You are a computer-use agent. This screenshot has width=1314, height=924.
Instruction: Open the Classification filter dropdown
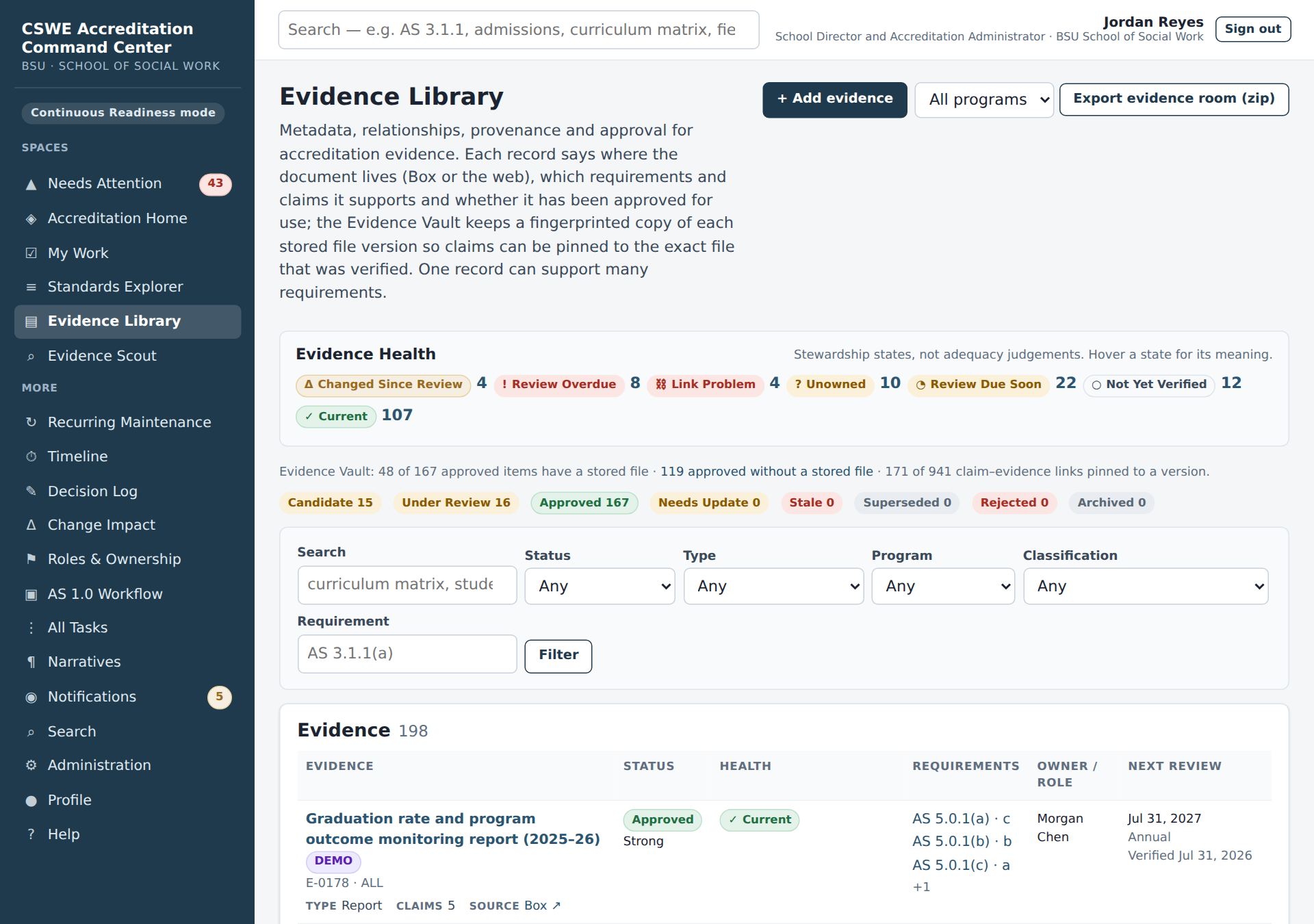1146,587
